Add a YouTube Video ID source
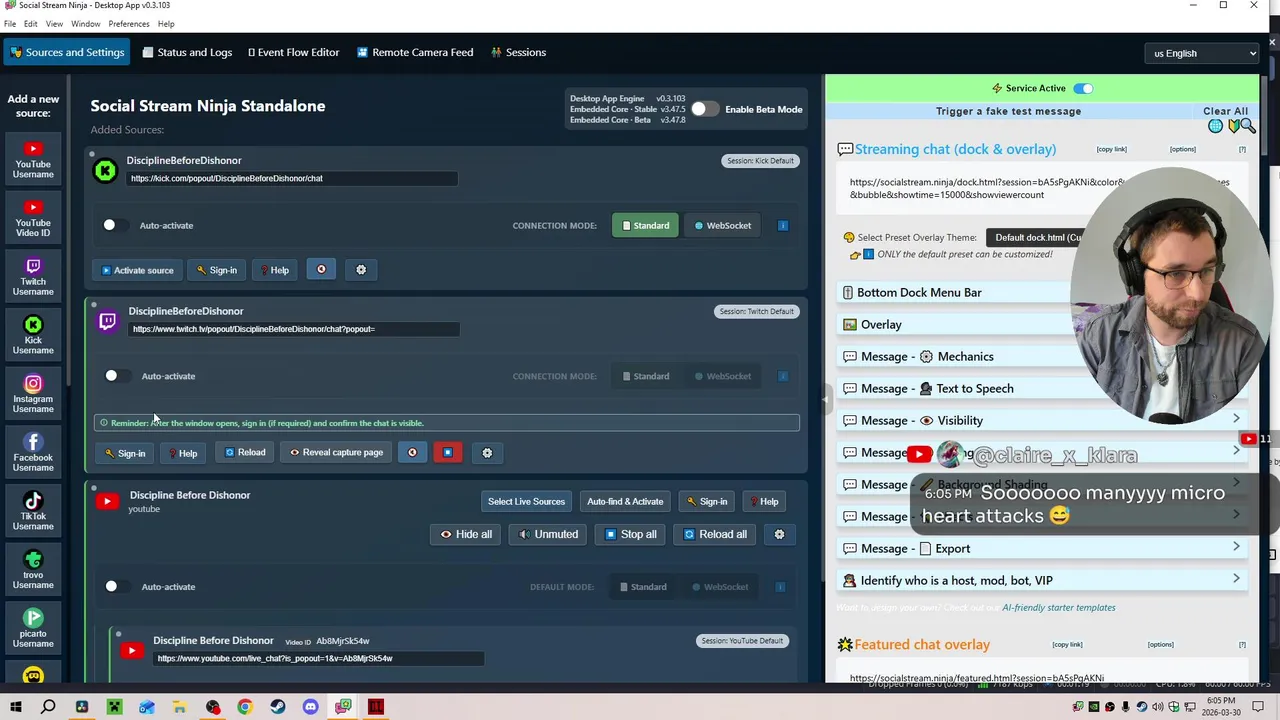 pyautogui.click(x=33, y=217)
